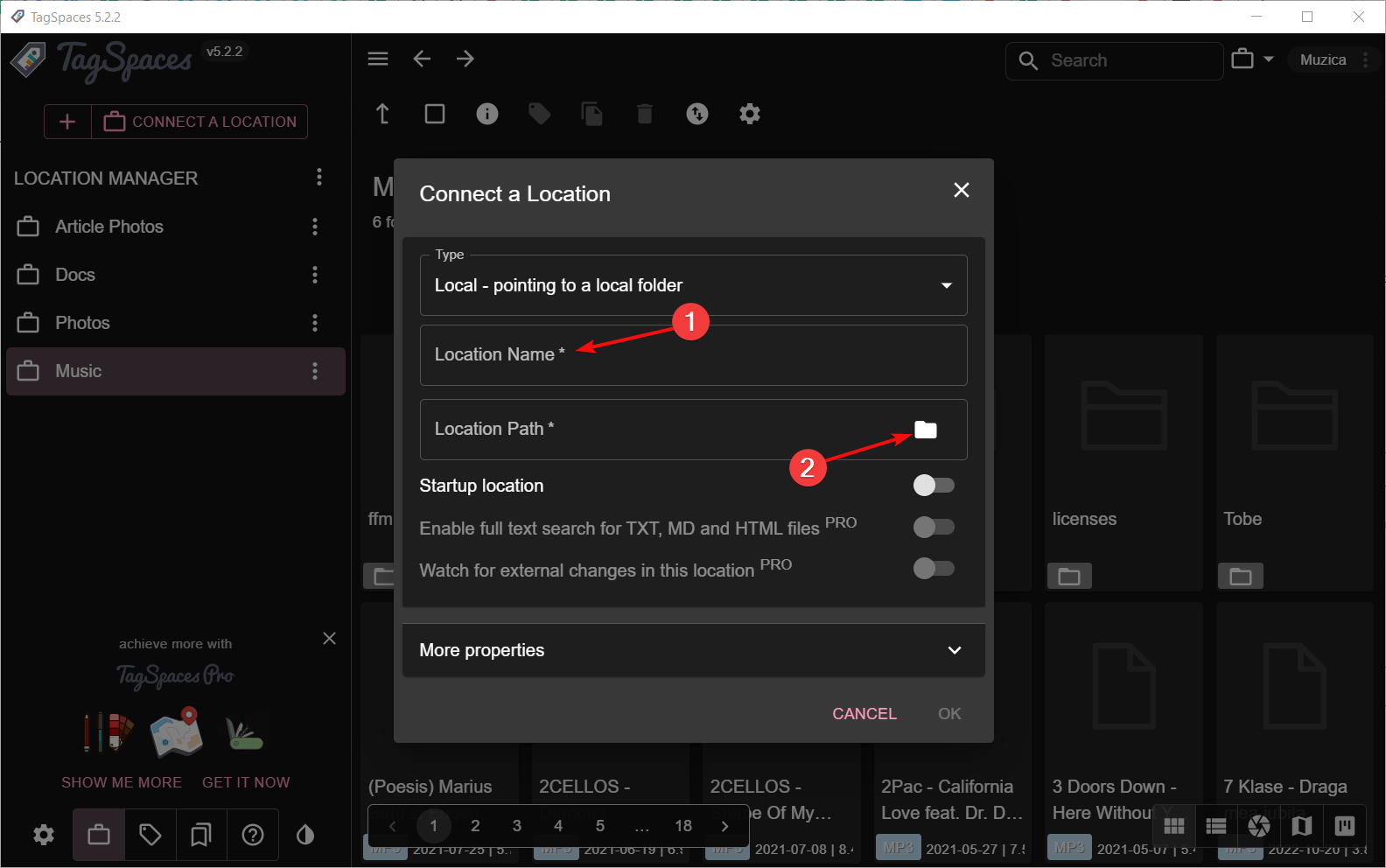This screenshot has height=868, width=1386.
Task: Click the copy files icon in the toolbar
Action: point(592,114)
